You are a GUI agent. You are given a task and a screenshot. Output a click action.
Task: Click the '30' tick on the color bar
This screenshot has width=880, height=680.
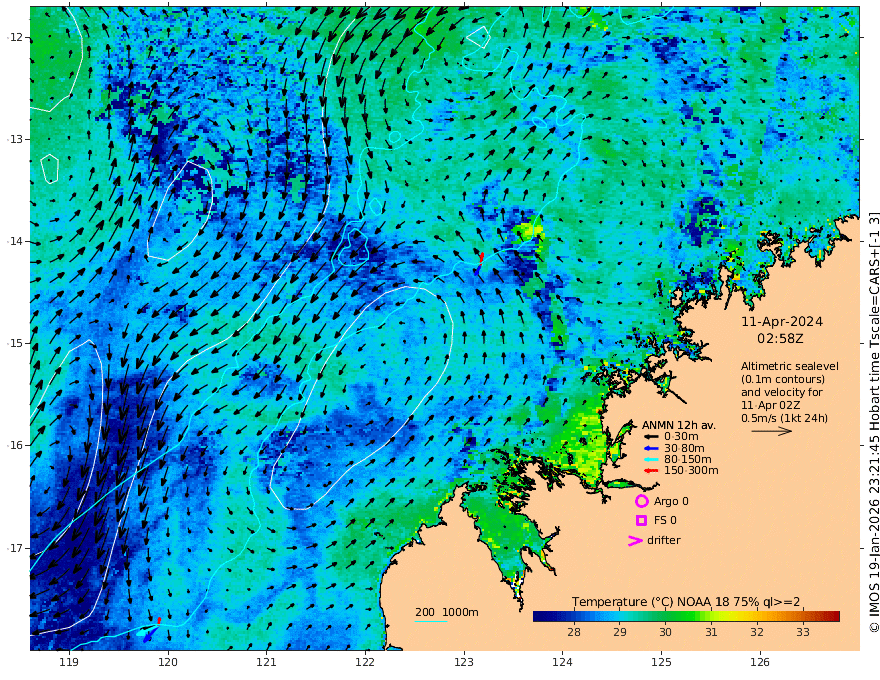665,632
